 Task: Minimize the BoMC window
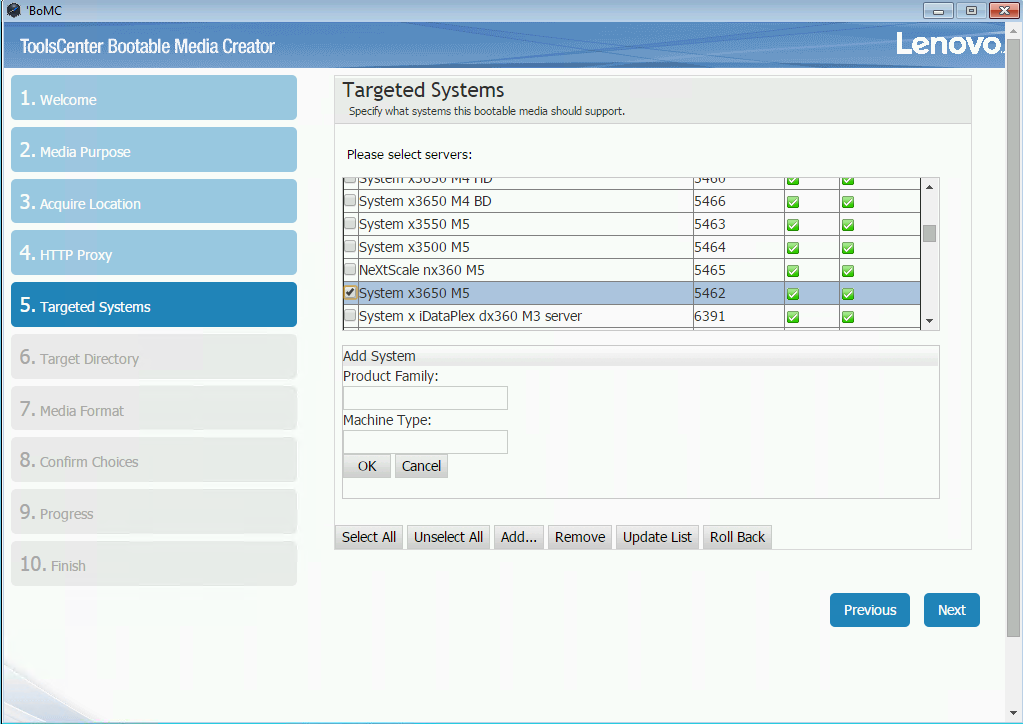coord(938,10)
